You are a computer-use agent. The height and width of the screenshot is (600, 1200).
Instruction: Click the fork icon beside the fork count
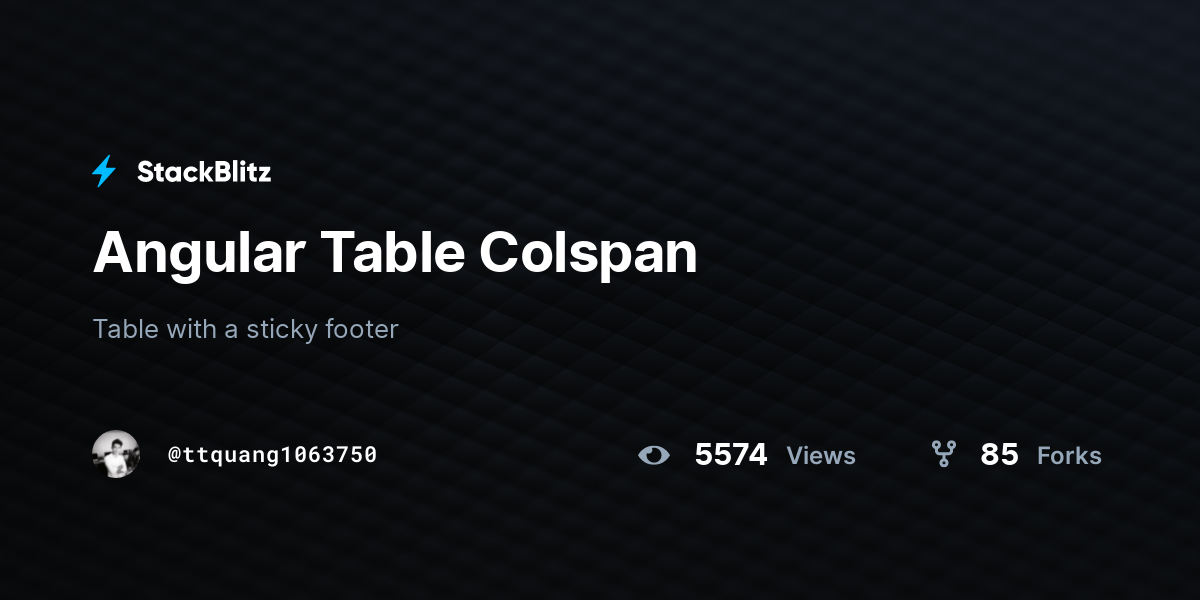(x=943, y=455)
